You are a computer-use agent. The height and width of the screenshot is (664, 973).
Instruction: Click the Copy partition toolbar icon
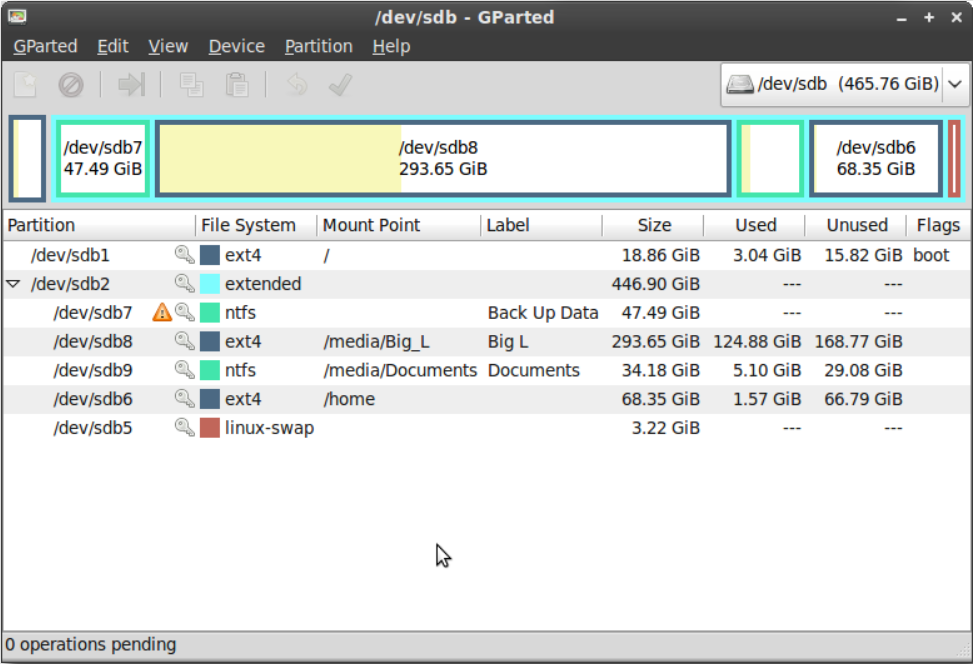(x=191, y=85)
